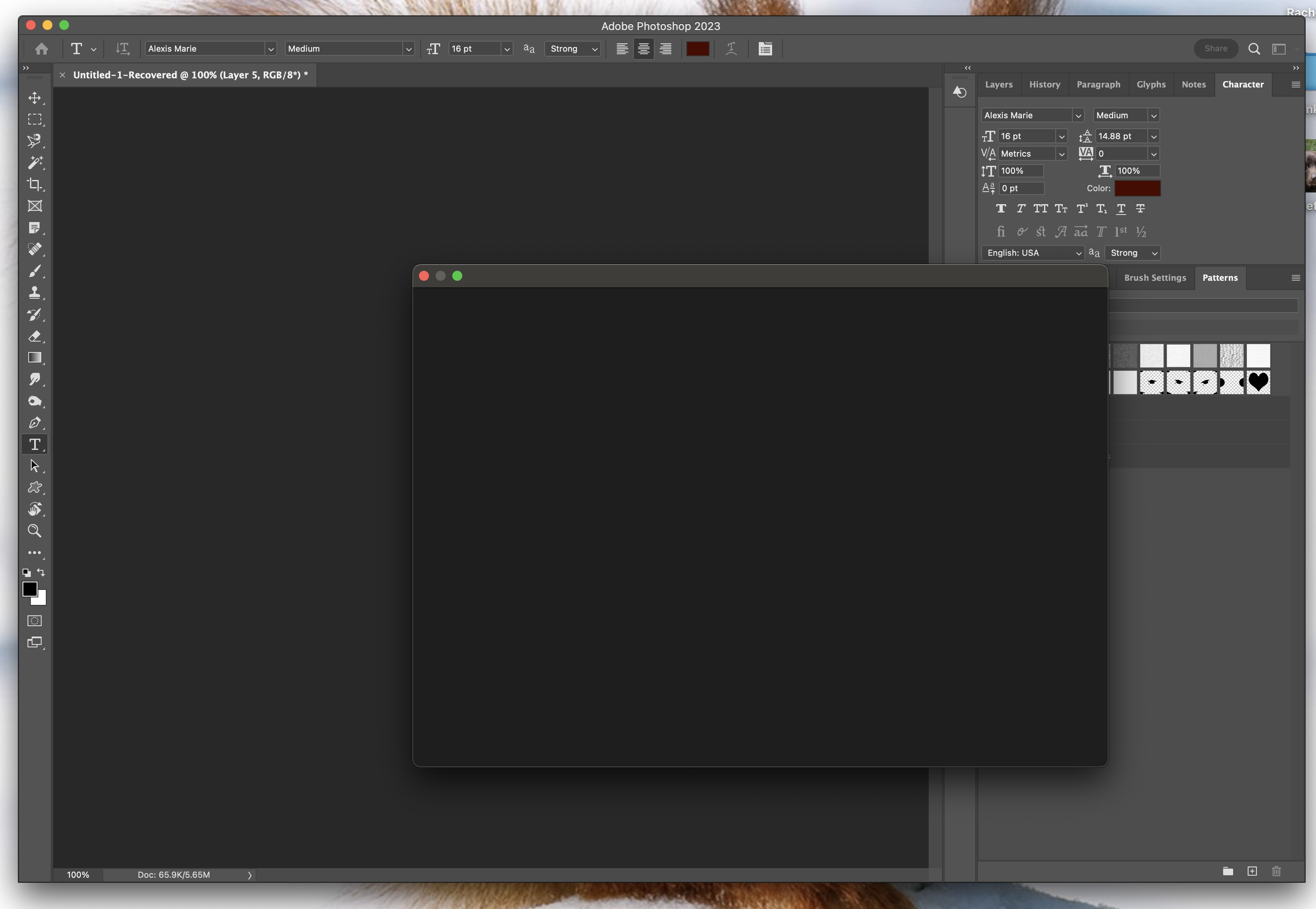The image size is (1316, 909).
Task: Open the Toggle text orientation icon
Action: [123, 48]
